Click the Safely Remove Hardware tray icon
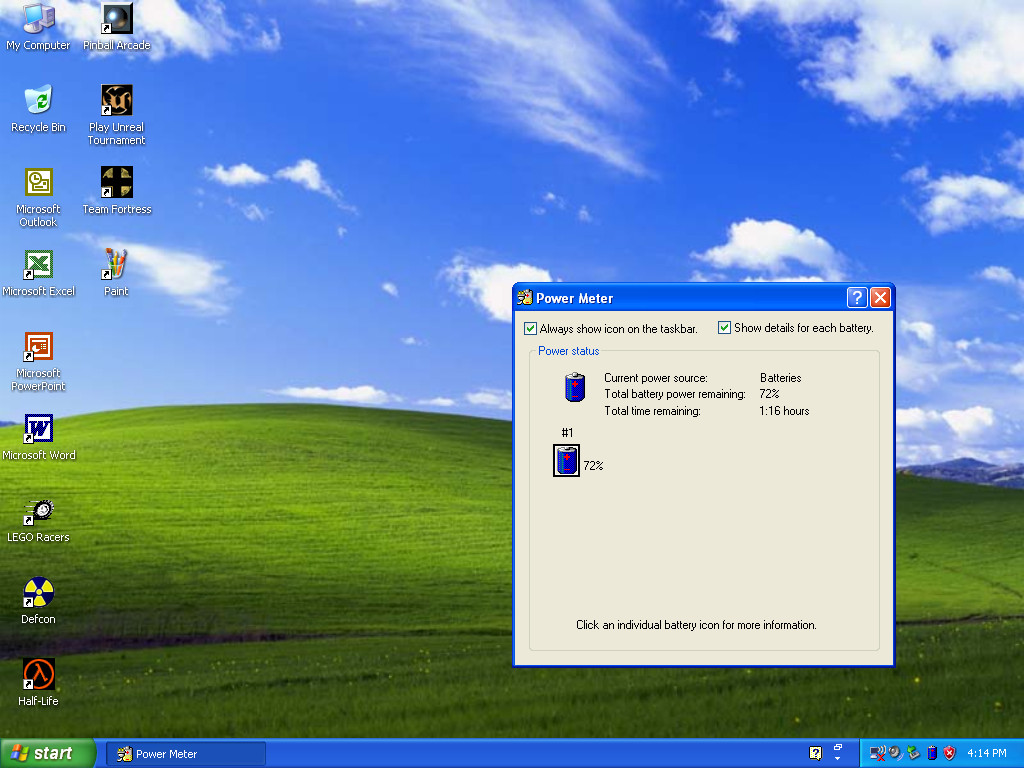The image size is (1024, 768). [914, 753]
